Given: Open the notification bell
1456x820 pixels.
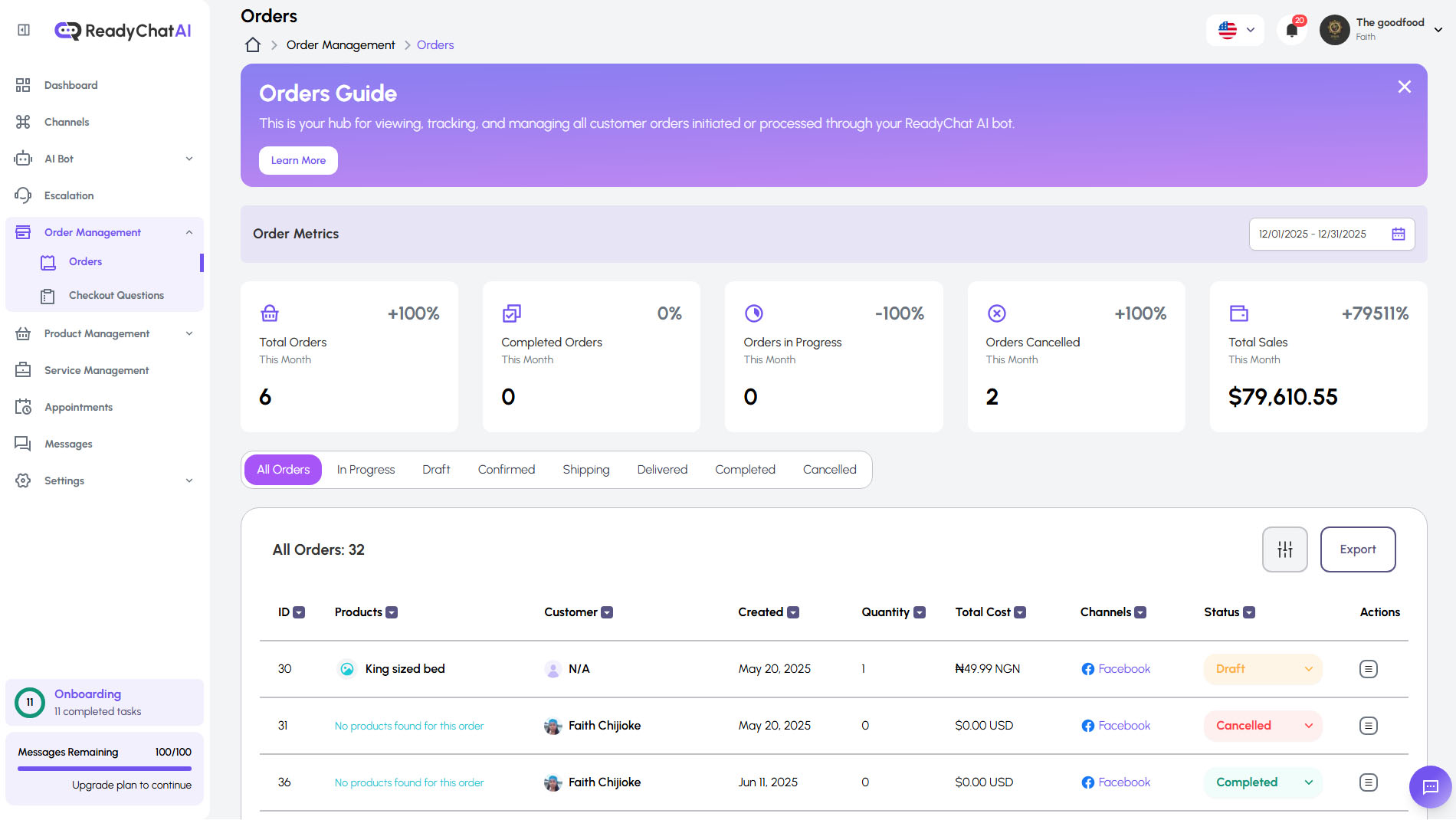Looking at the screenshot, I should click(1293, 29).
